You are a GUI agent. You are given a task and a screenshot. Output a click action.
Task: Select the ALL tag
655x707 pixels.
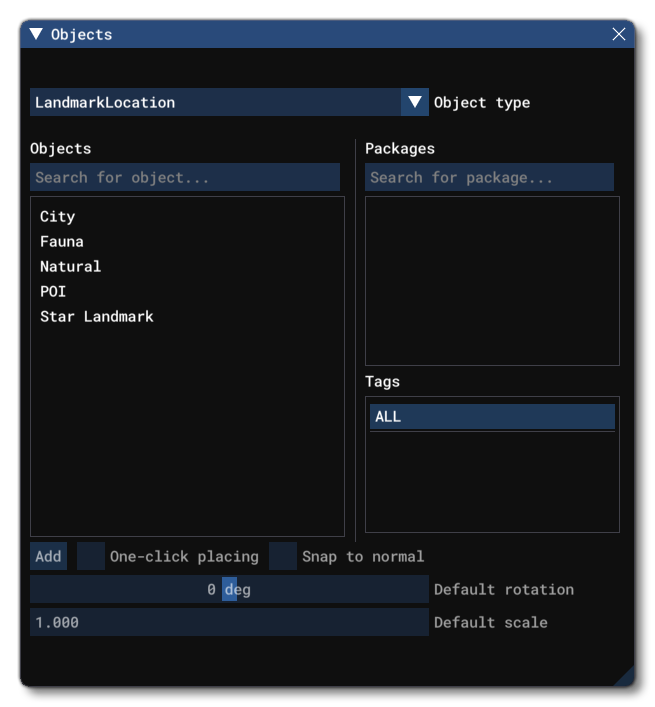click(x=492, y=417)
